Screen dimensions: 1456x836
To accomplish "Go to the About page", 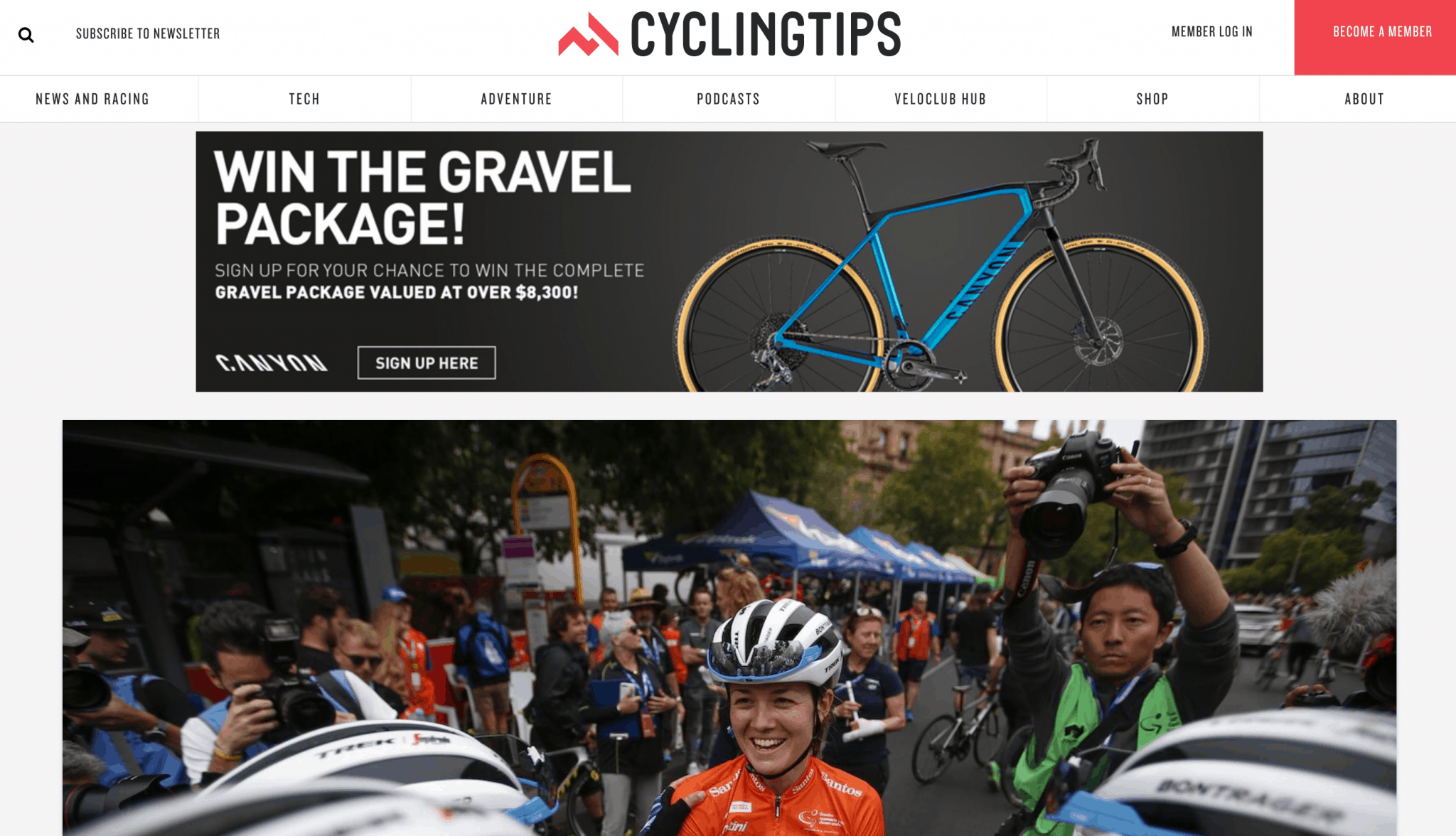I will pyautogui.click(x=1364, y=99).
